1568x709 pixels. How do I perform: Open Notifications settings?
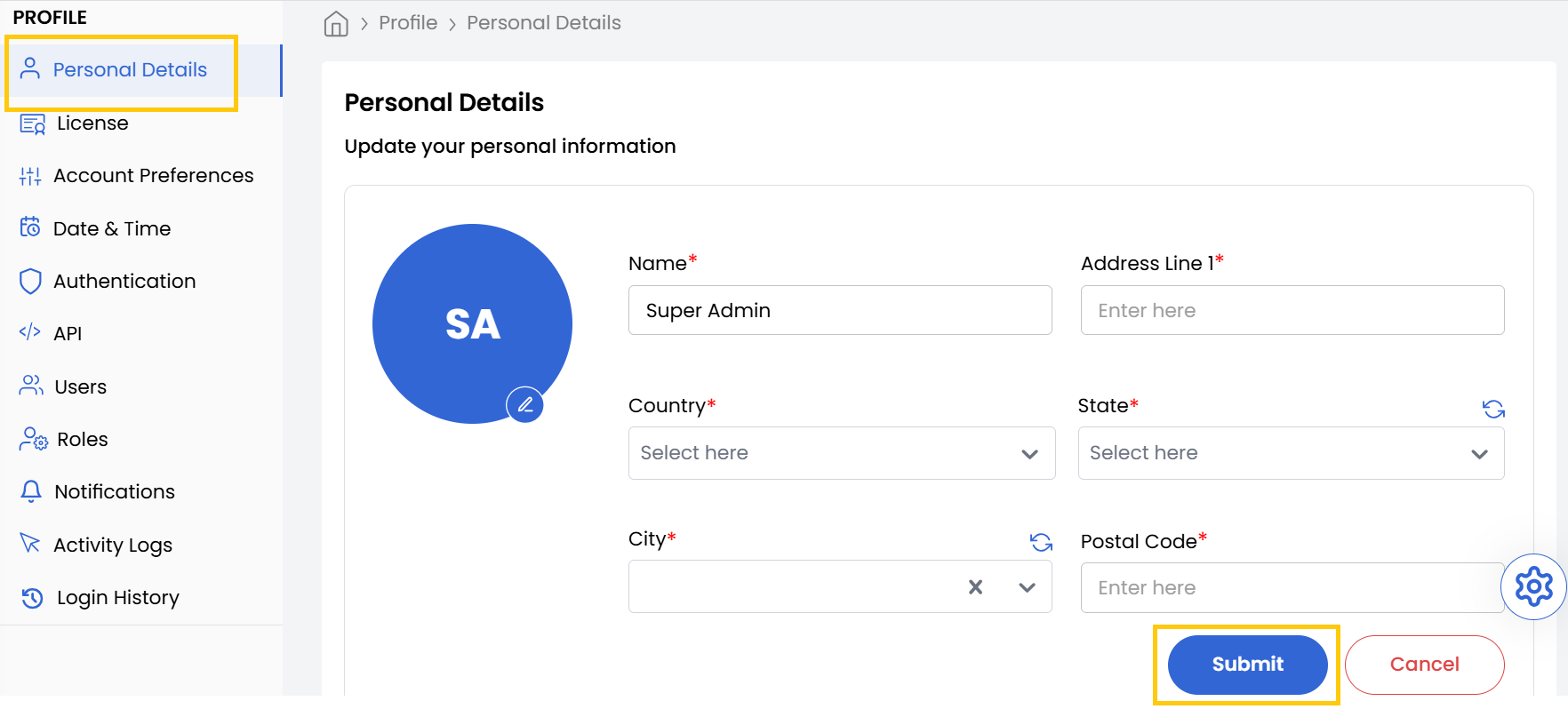[x=142, y=491]
